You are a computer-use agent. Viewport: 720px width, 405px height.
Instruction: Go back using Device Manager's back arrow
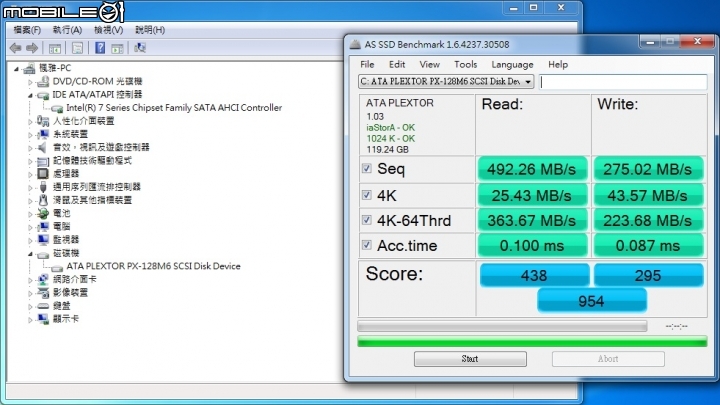click(x=16, y=48)
